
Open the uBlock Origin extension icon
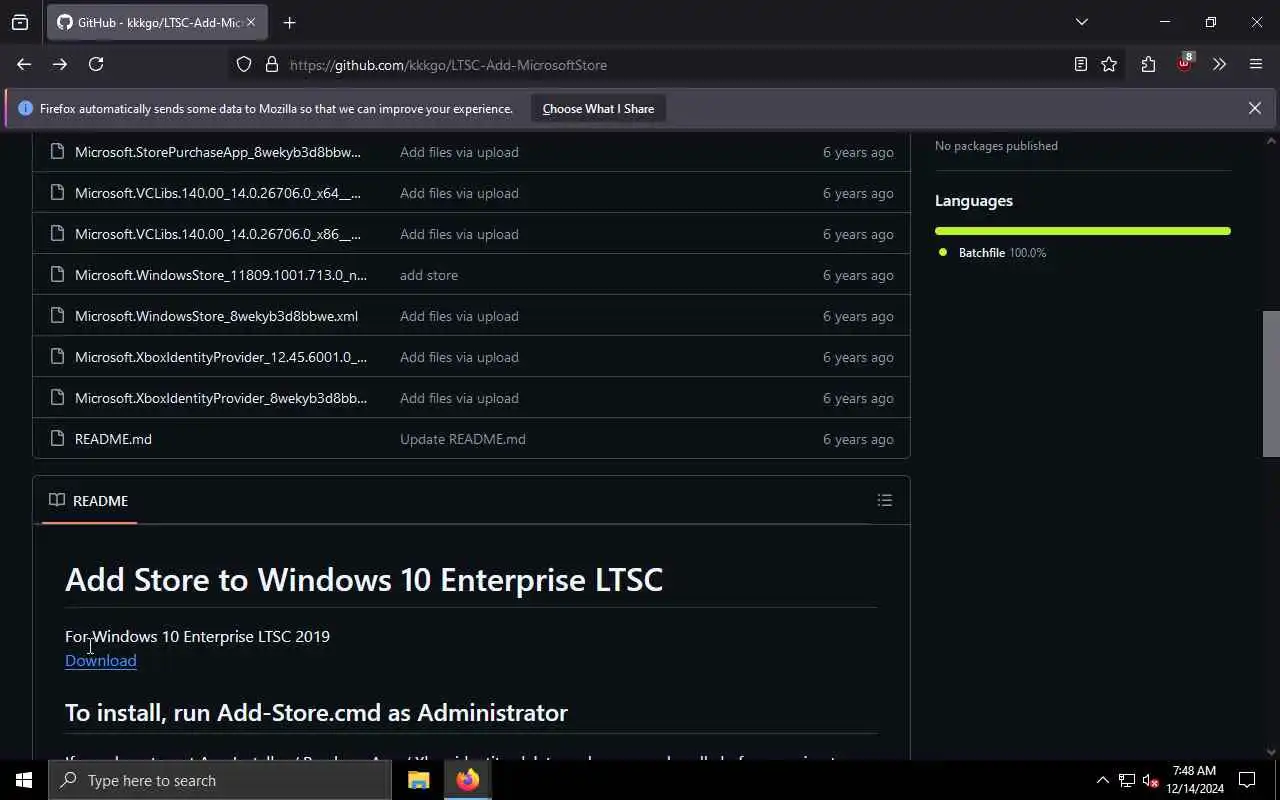(1184, 64)
